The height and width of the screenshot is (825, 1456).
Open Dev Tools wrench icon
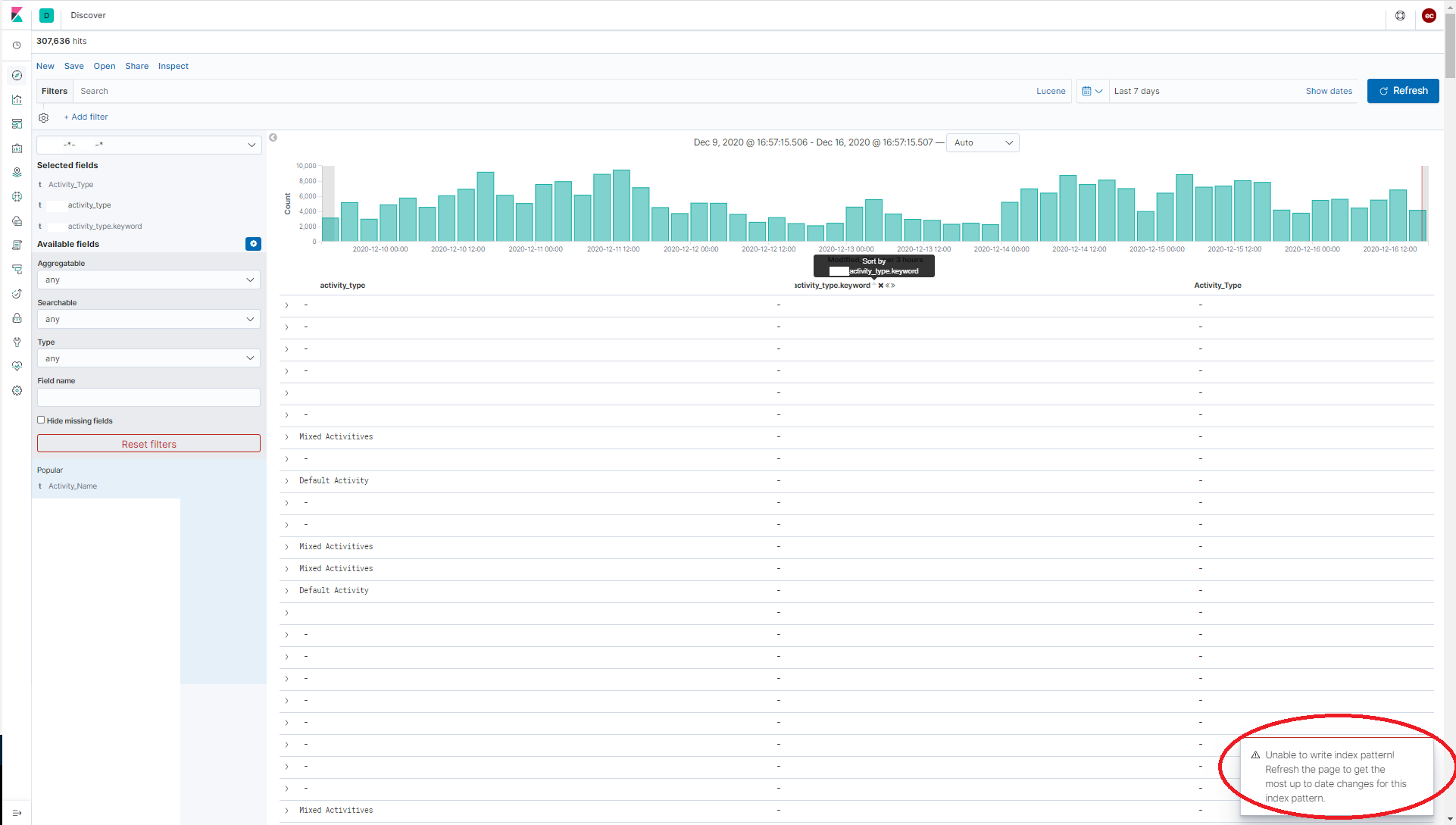point(17,342)
